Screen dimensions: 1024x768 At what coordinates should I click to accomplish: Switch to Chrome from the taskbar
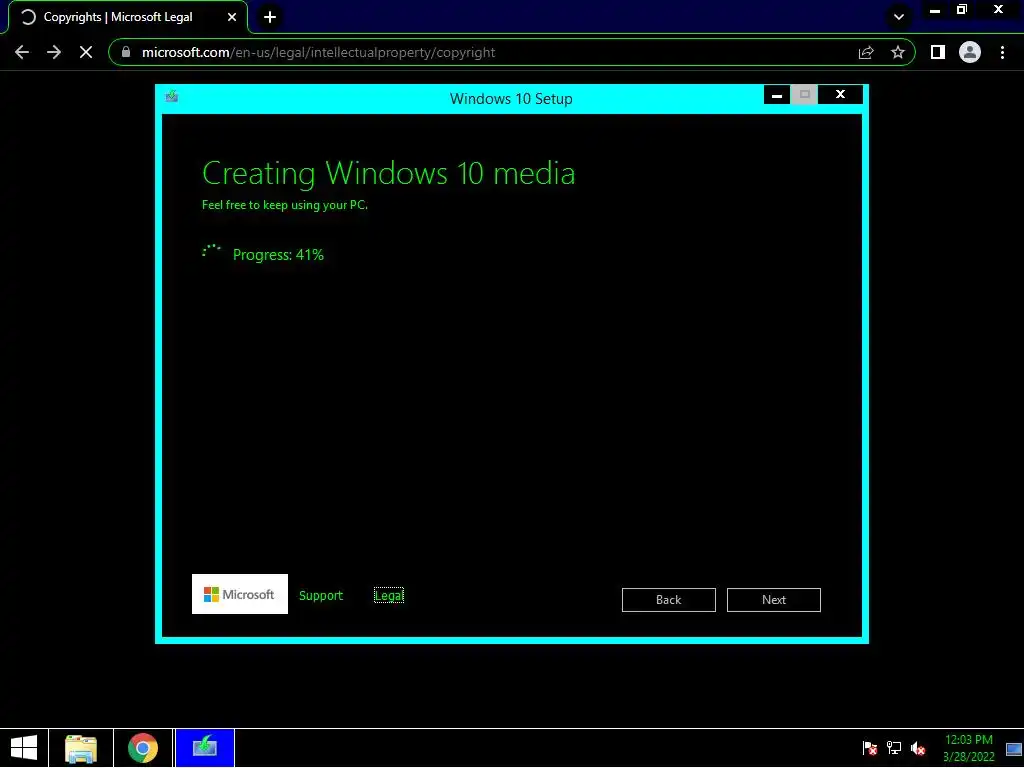[143, 748]
